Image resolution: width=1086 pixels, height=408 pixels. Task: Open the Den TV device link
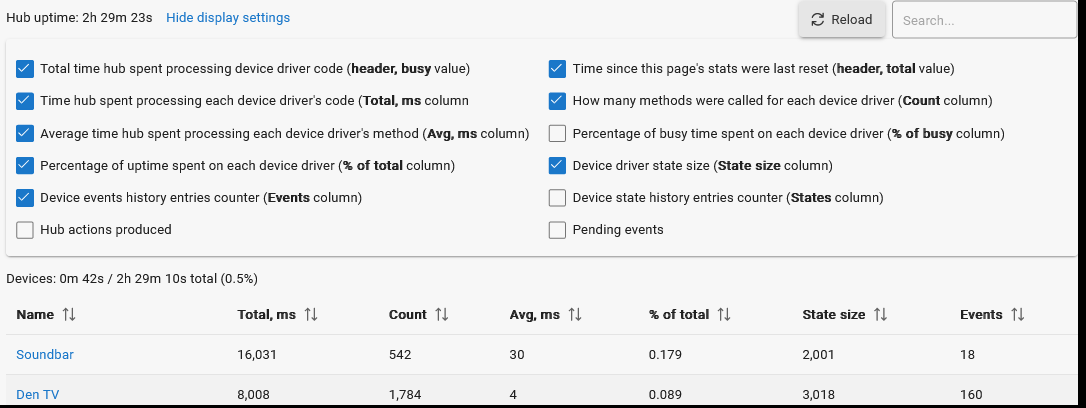[x=38, y=395]
